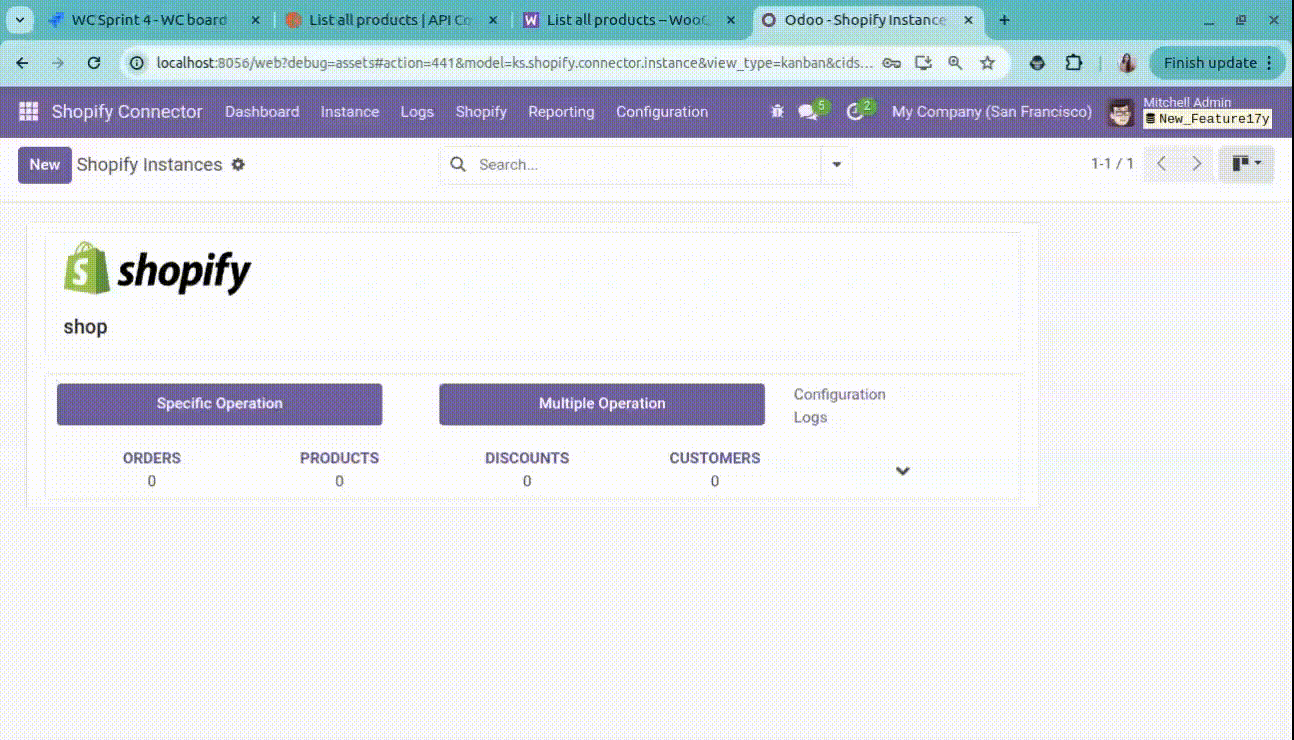Bookmark this page with the star icon

click(x=987, y=63)
